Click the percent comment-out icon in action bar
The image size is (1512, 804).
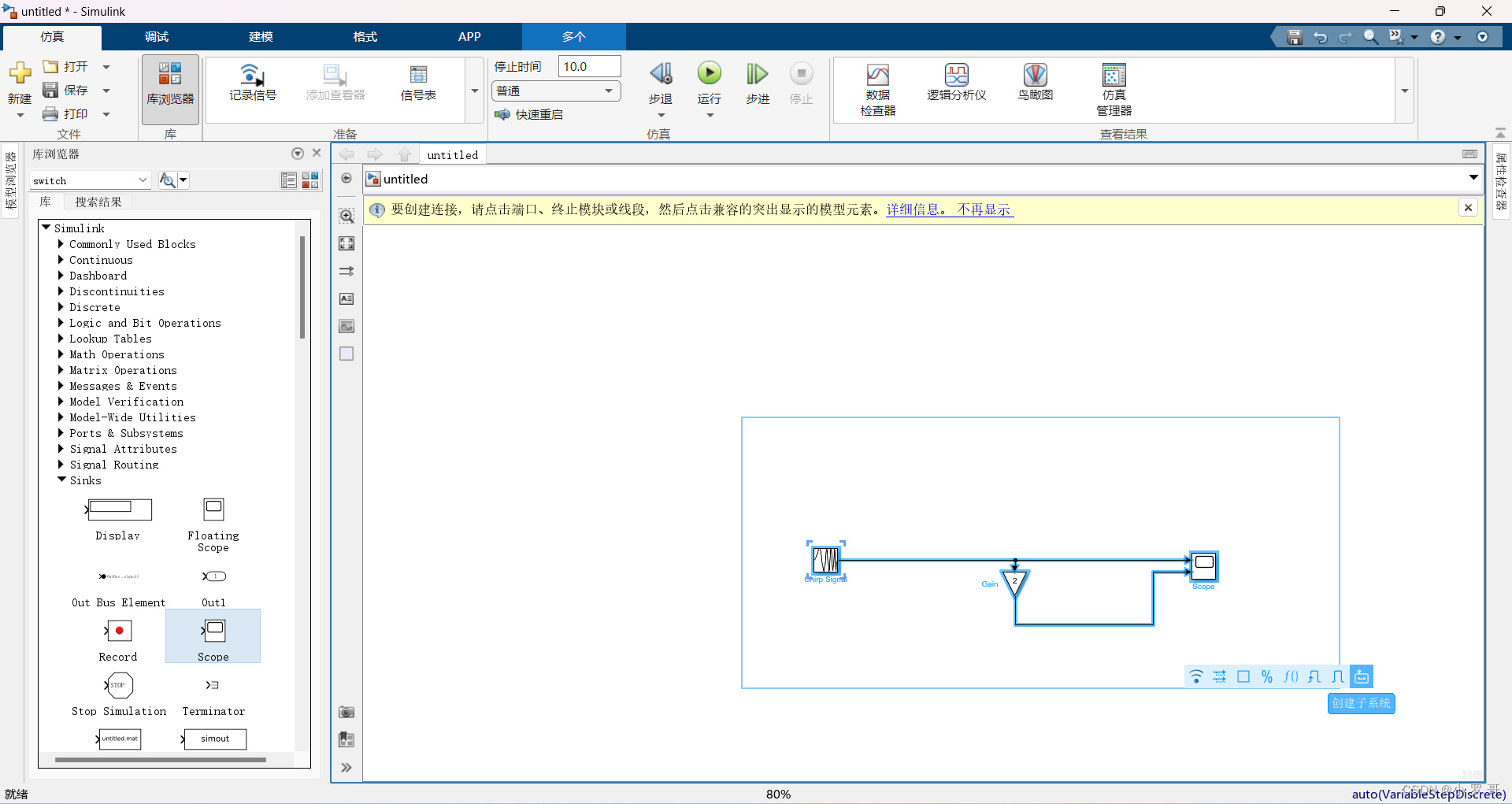point(1266,676)
